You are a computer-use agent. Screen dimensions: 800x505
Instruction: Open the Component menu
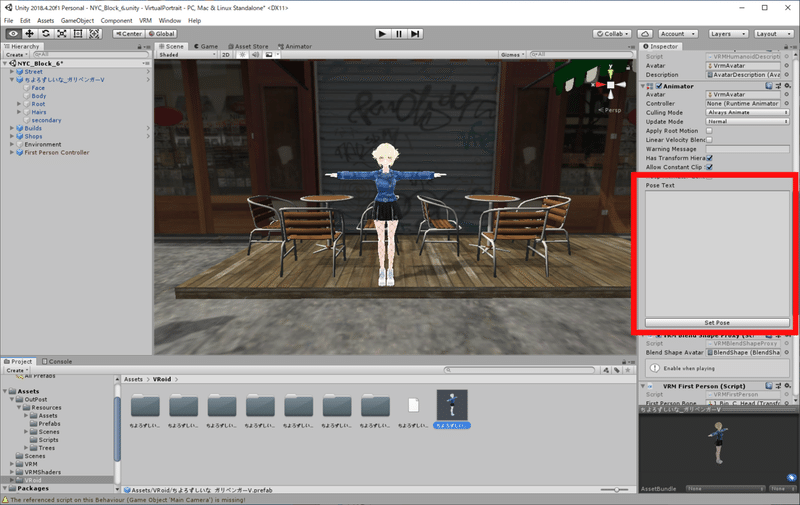(x=116, y=20)
